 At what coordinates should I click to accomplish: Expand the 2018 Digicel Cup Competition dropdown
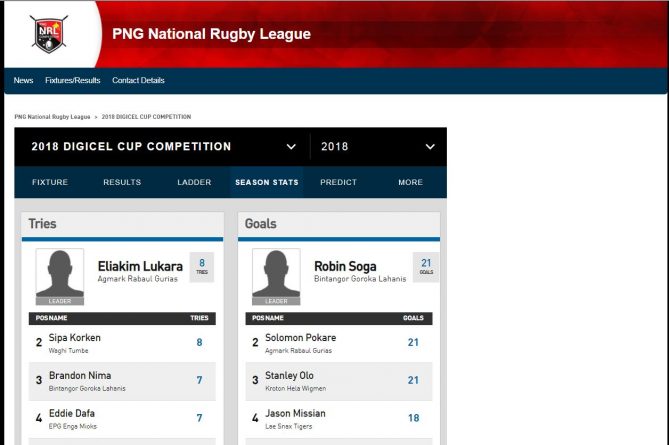(x=291, y=147)
